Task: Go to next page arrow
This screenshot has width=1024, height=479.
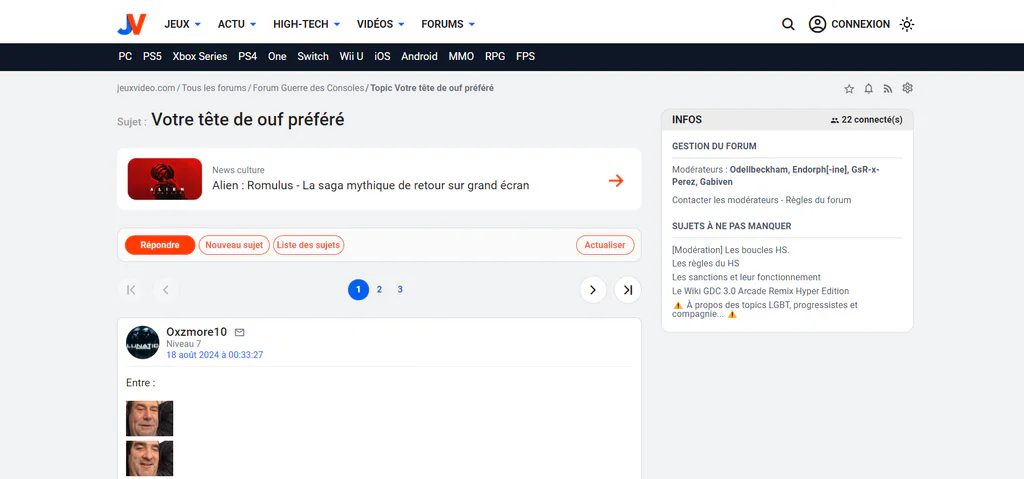Action: (593, 289)
